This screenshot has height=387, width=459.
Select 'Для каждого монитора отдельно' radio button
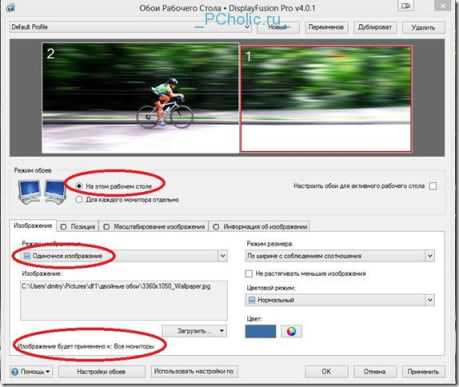(79, 200)
